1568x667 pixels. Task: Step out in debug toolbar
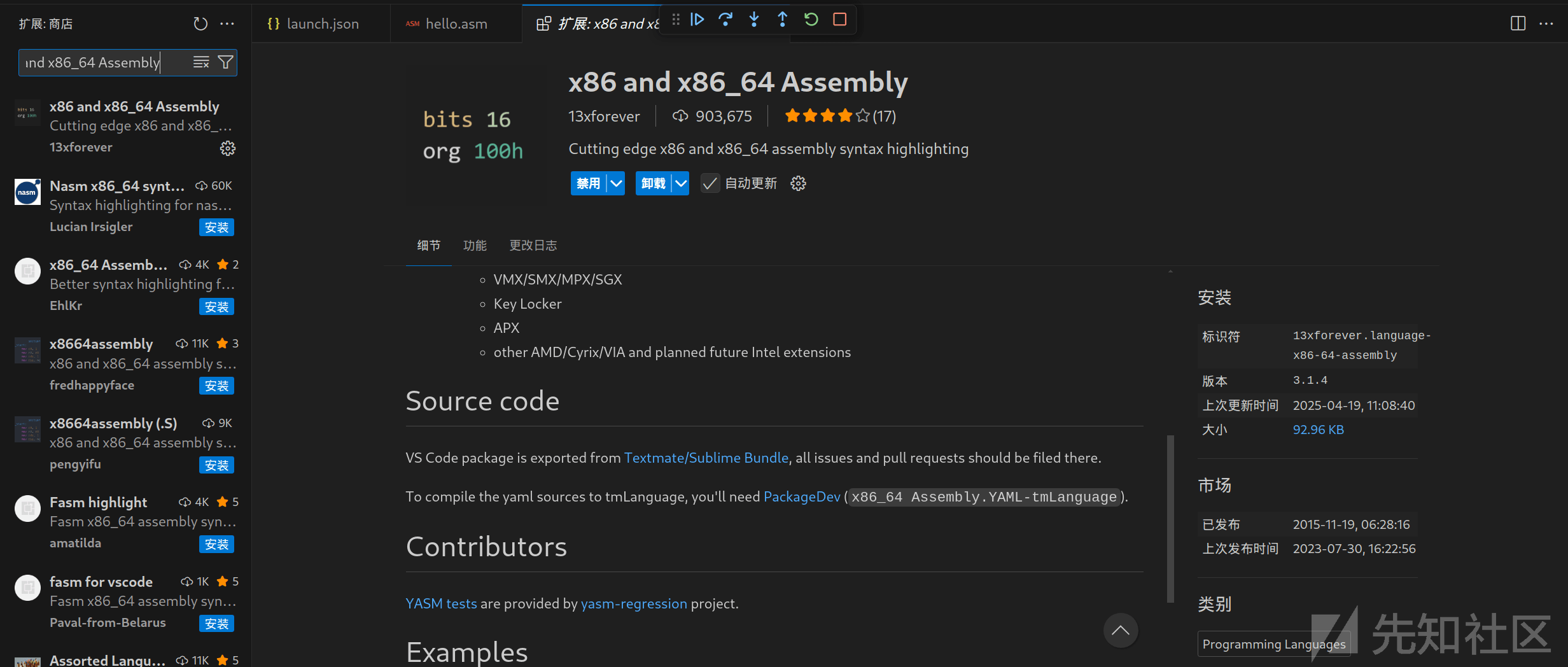coord(783,20)
